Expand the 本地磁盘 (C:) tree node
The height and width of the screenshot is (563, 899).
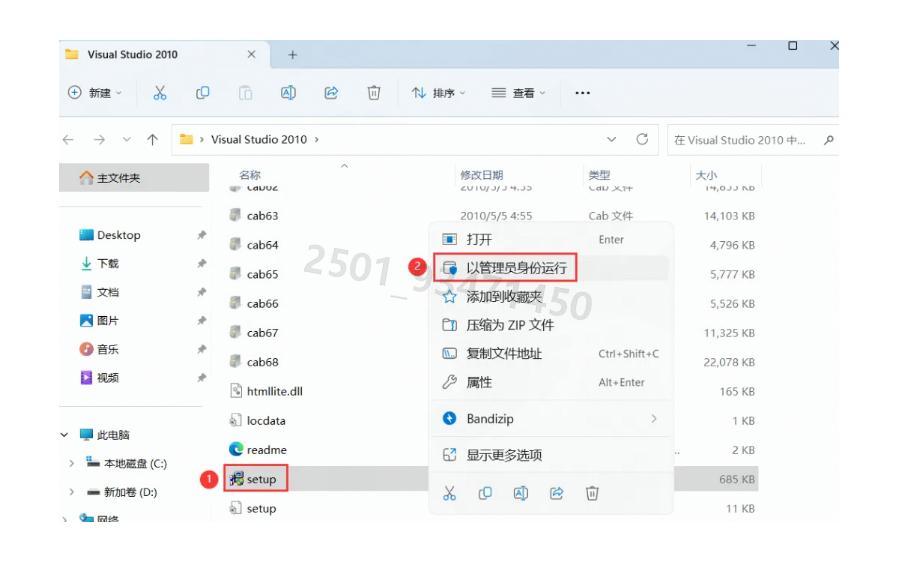coord(71,463)
